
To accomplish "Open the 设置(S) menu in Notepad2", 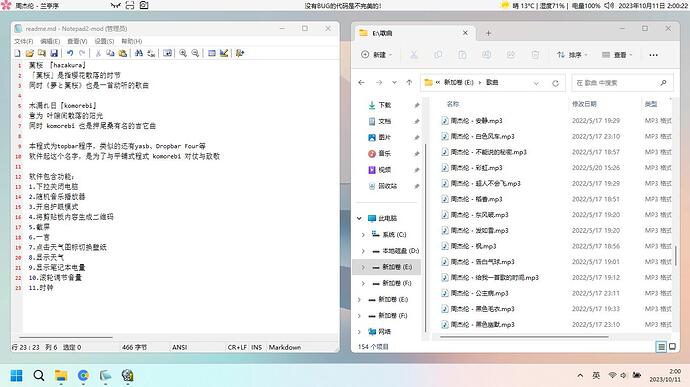I will pyautogui.click(x=104, y=41).
